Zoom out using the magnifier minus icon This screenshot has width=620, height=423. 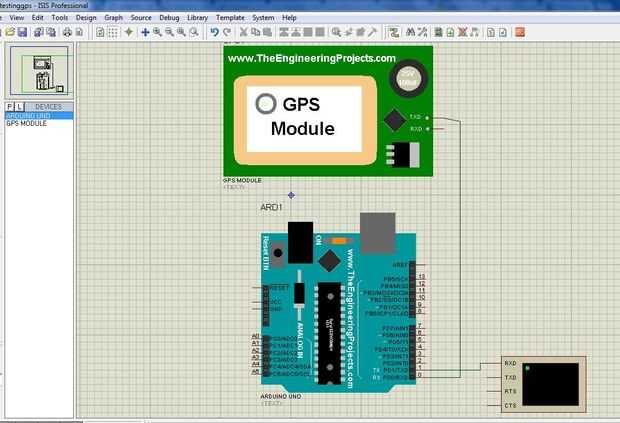pyautogui.click(x=170, y=32)
